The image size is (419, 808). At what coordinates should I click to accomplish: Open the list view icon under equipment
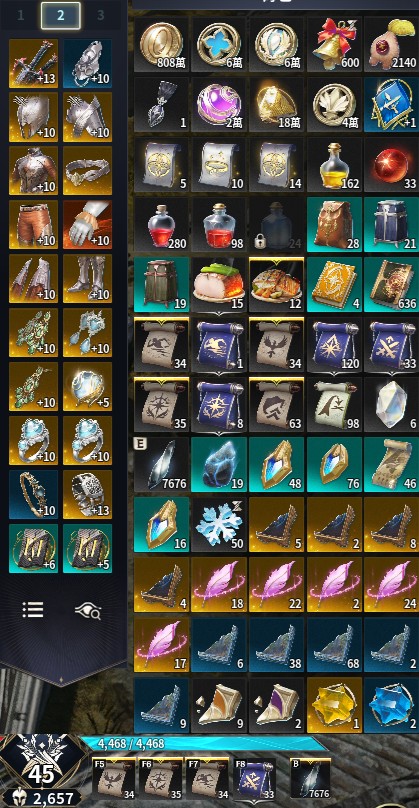coord(33,610)
